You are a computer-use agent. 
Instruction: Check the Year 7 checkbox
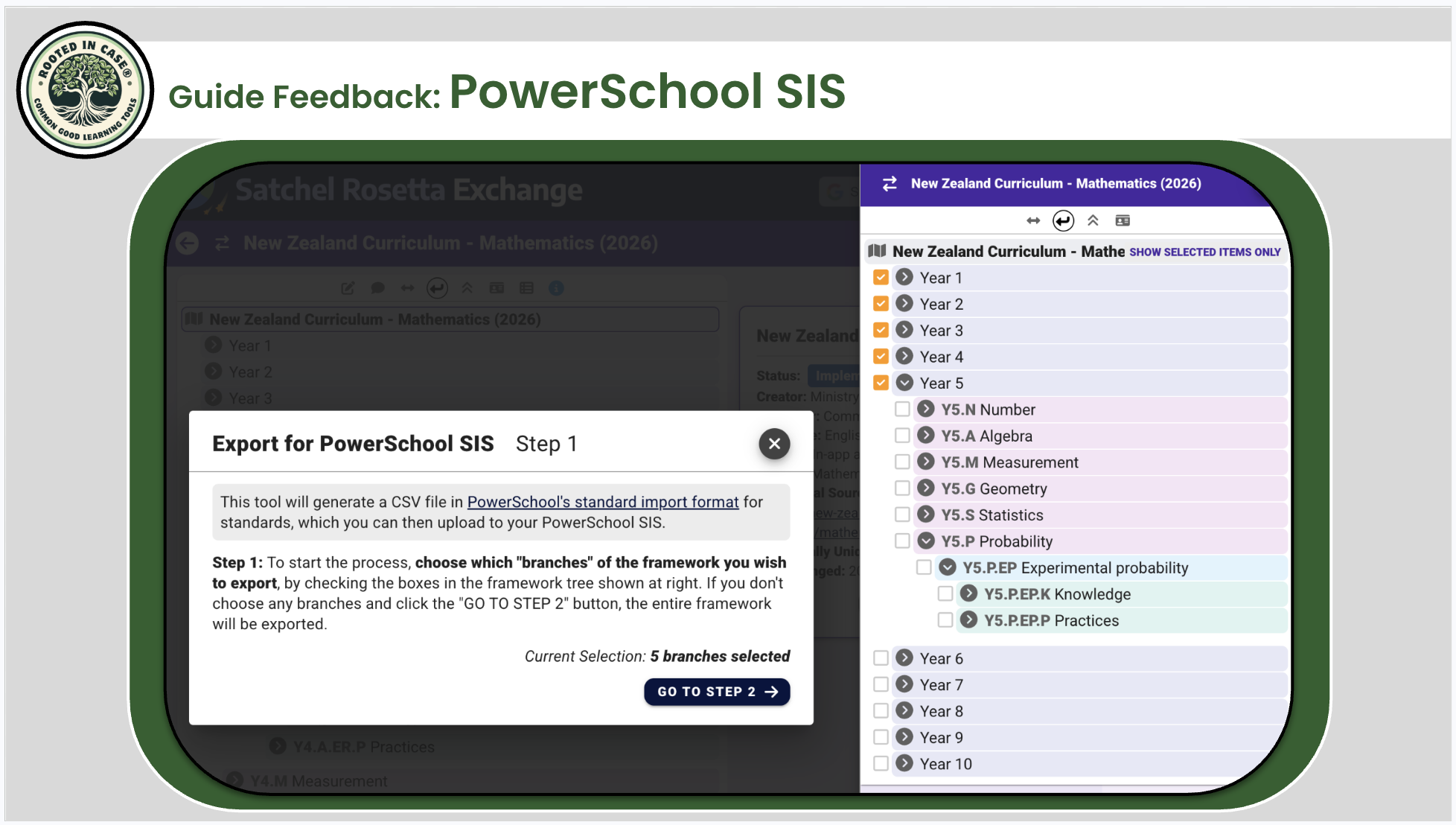(x=881, y=684)
